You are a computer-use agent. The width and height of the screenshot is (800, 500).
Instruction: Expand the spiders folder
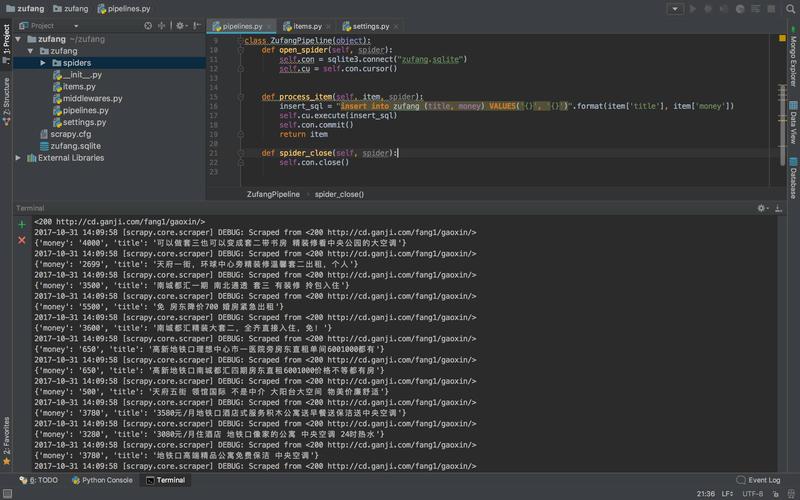point(43,63)
